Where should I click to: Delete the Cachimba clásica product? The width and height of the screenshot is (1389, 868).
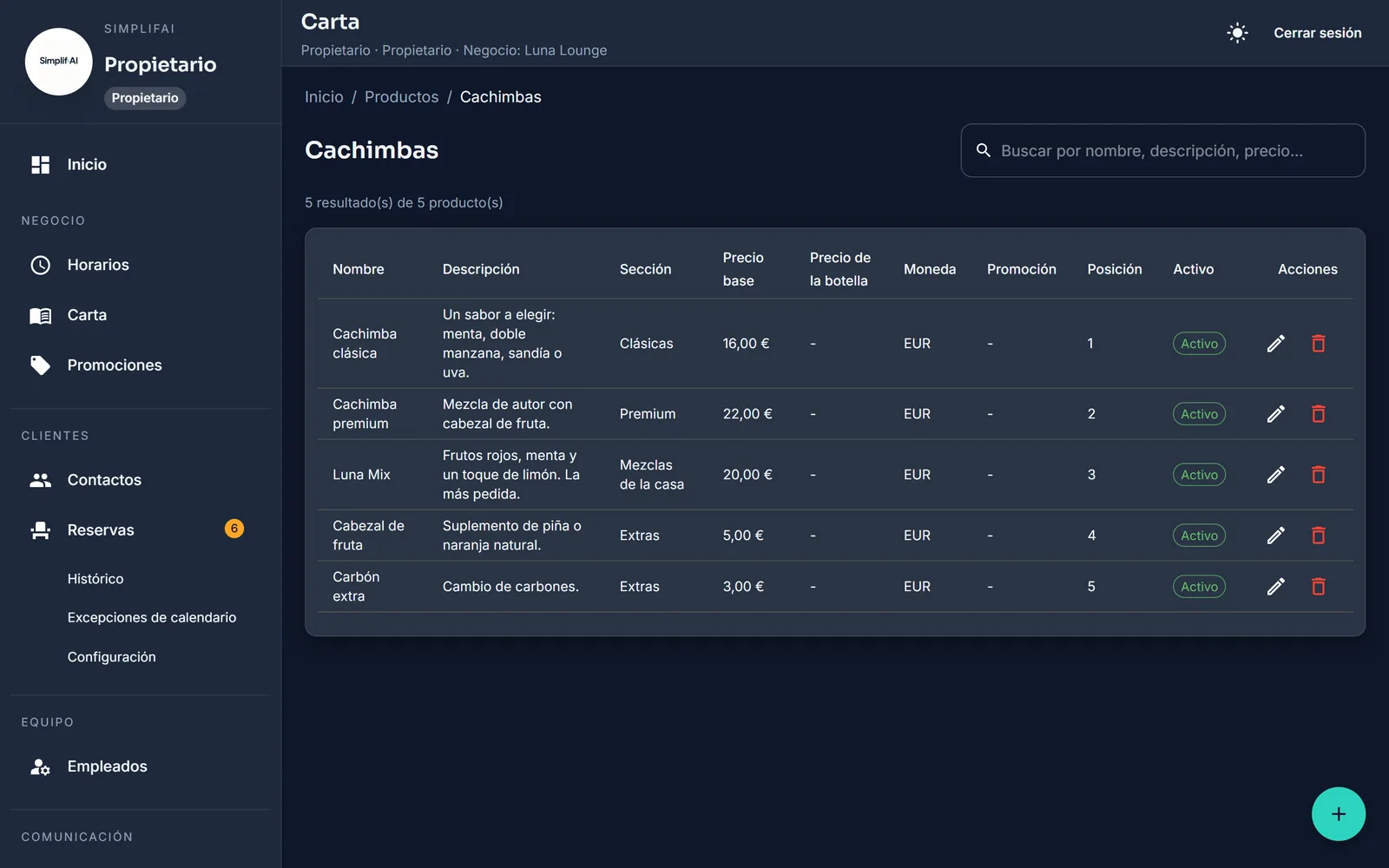pyautogui.click(x=1318, y=344)
